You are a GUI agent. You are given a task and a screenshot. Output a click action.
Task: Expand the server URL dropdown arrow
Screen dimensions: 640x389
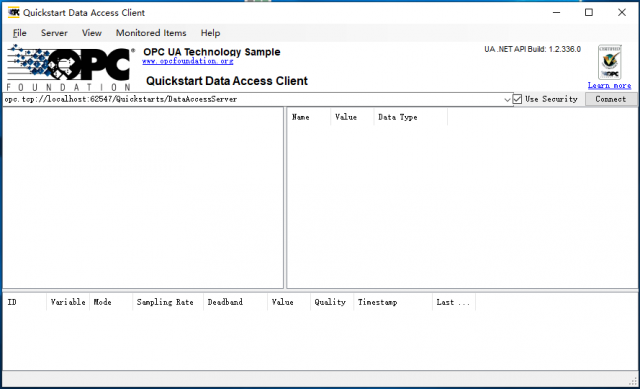click(507, 99)
